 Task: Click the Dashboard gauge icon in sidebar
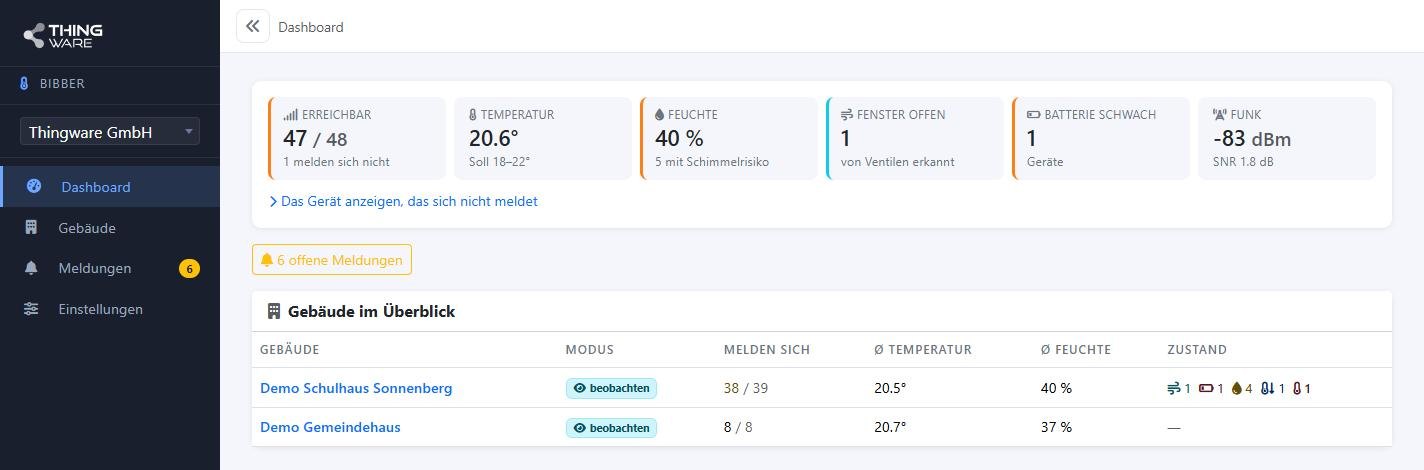click(33, 186)
